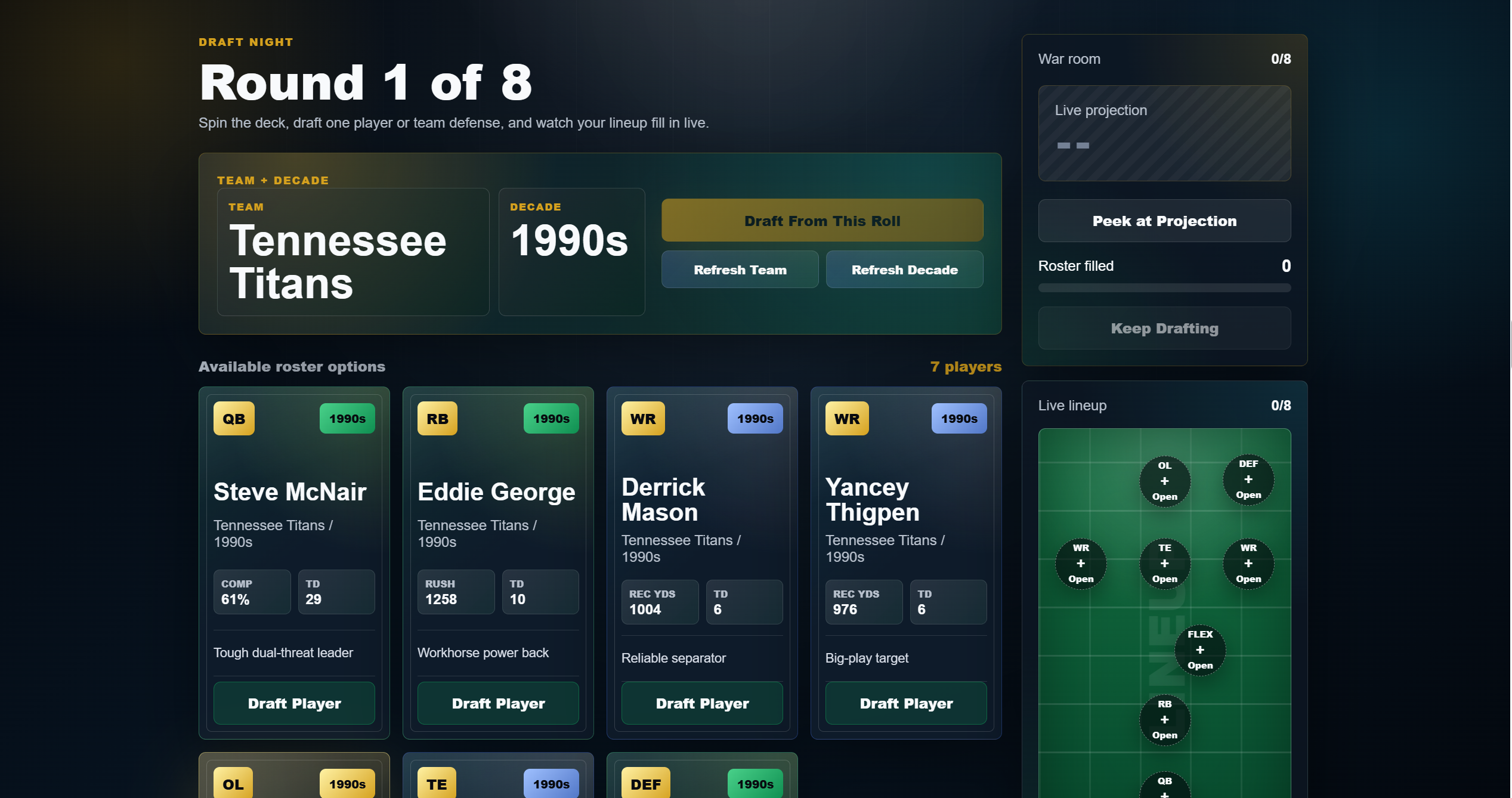Image resolution: width=1512 pixels, height=798 pixels.
Task: Click the DEF position badge in the second card row
Action: [646, 783]
